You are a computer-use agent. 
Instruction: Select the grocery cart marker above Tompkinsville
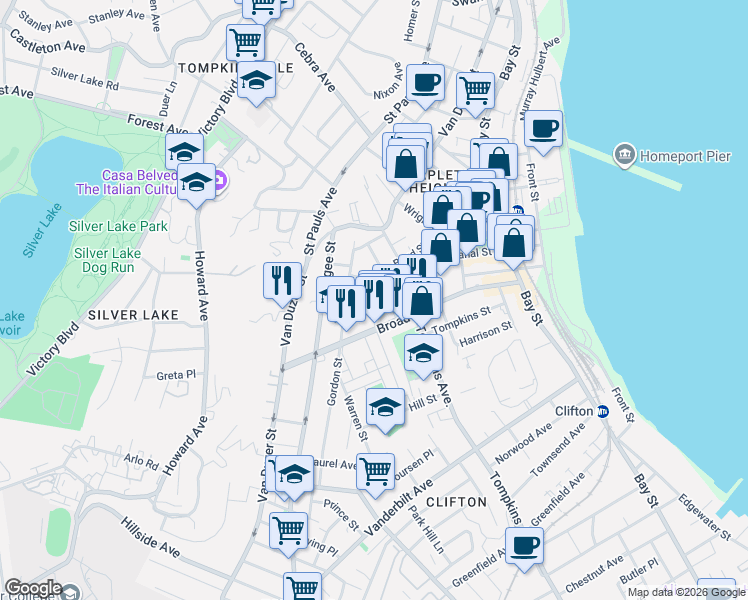(245, 43)
